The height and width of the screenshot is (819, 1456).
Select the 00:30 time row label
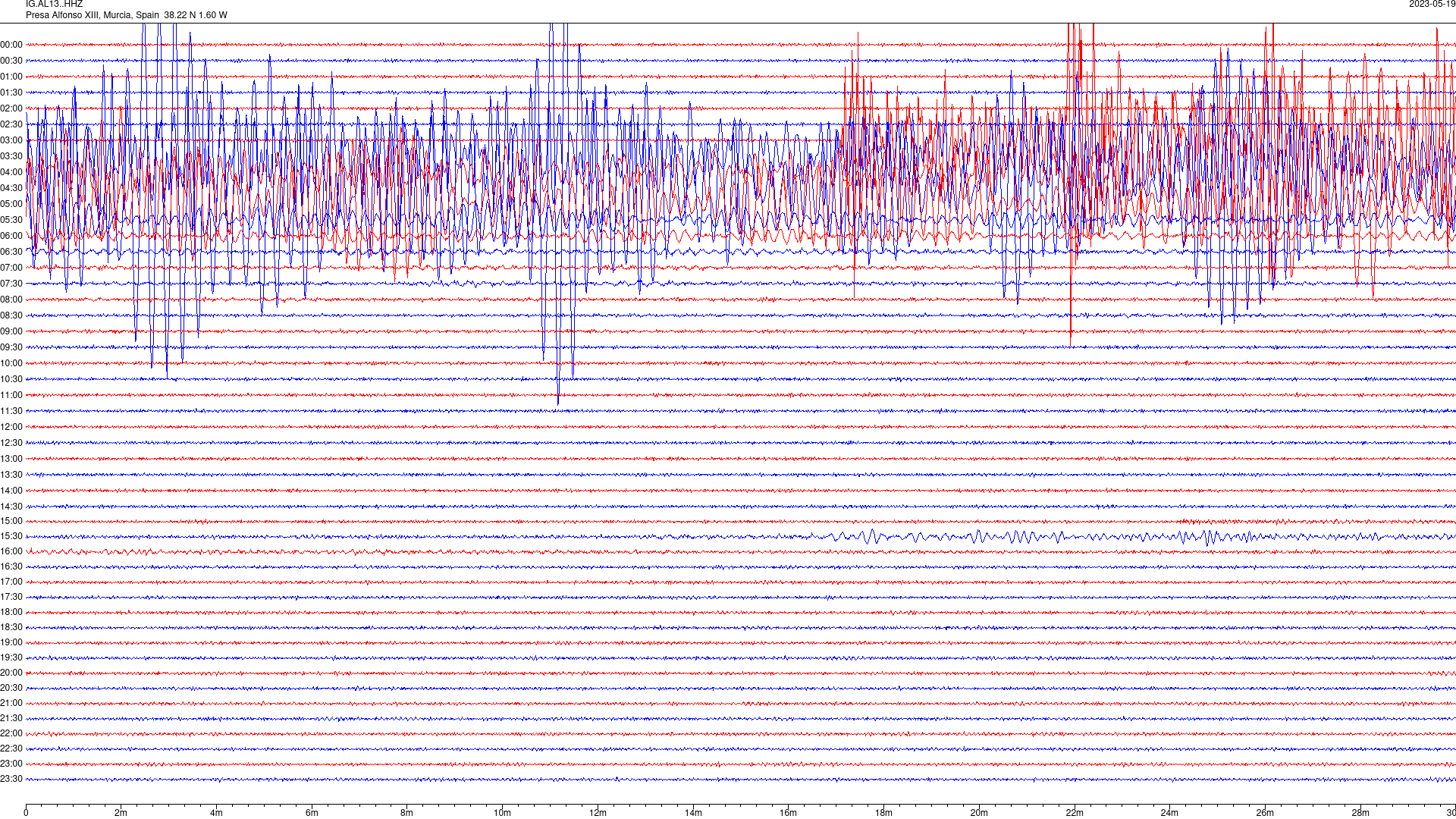coord(11,61)
